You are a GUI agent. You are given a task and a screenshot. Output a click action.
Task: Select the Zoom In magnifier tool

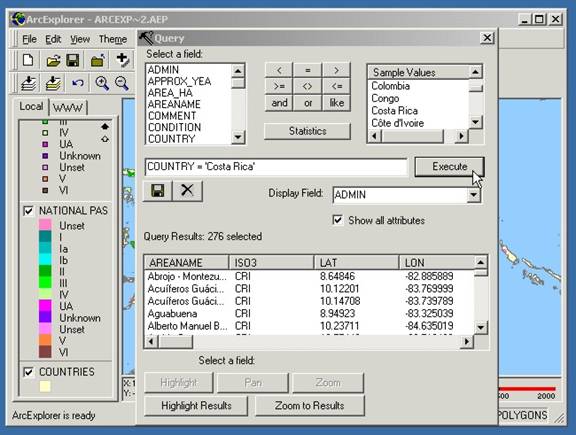pos(102,83)
